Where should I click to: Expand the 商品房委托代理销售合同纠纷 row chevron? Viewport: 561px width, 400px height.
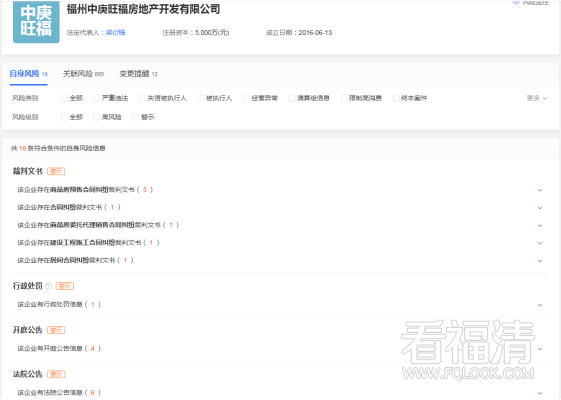[540, 226]
